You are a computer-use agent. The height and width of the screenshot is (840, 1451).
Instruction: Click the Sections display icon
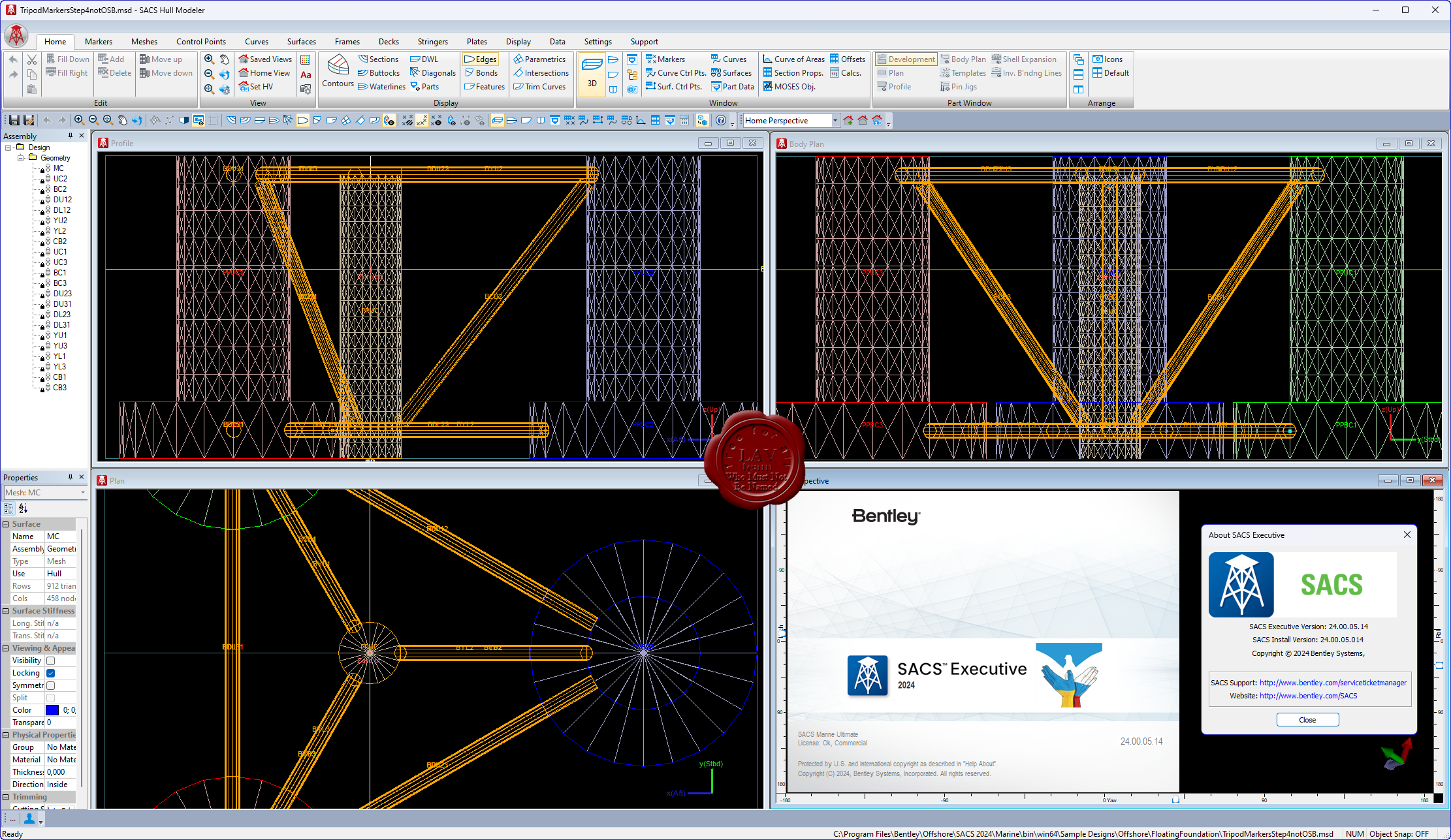[378, 59]
